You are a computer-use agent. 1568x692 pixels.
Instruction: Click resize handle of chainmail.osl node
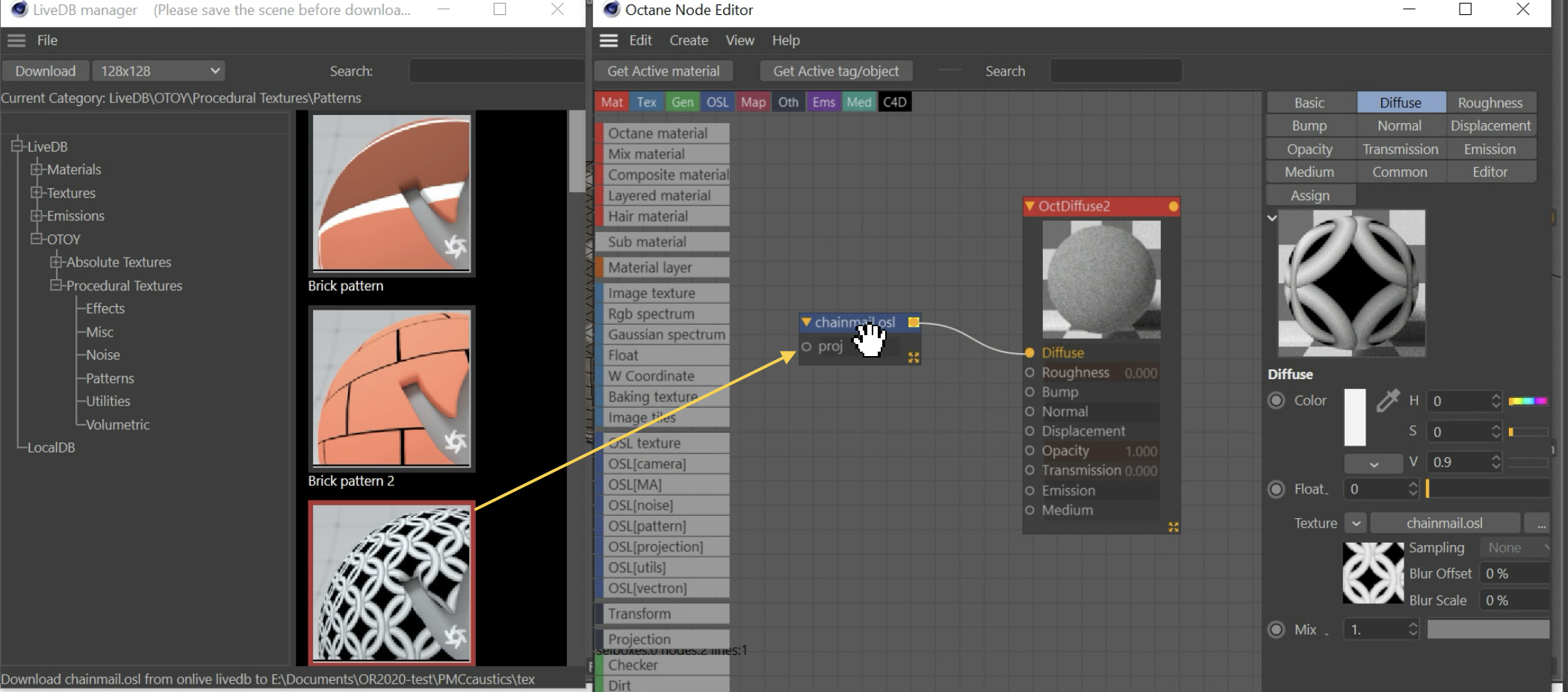point(913,358)
